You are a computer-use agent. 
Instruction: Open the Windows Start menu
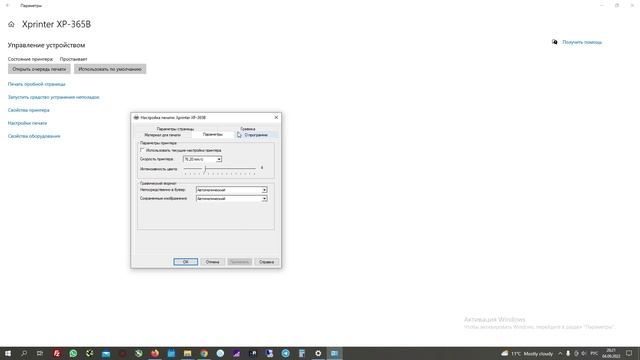click(x=8, y=353)
